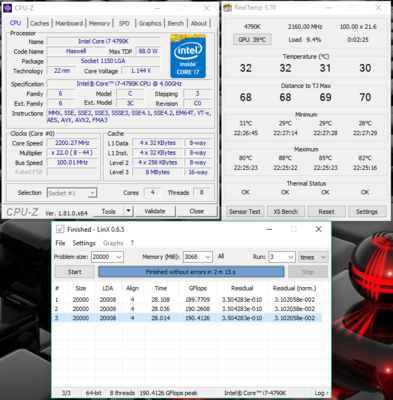This screenshot has width=393, height=400.
Task: Click the 190.4126 GFlops peak status entry
Action: [168, 393]
